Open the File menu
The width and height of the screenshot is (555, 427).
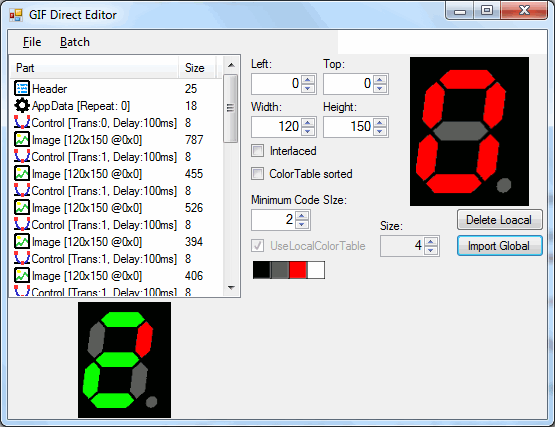pyautogui.click(x=32, y=42)
